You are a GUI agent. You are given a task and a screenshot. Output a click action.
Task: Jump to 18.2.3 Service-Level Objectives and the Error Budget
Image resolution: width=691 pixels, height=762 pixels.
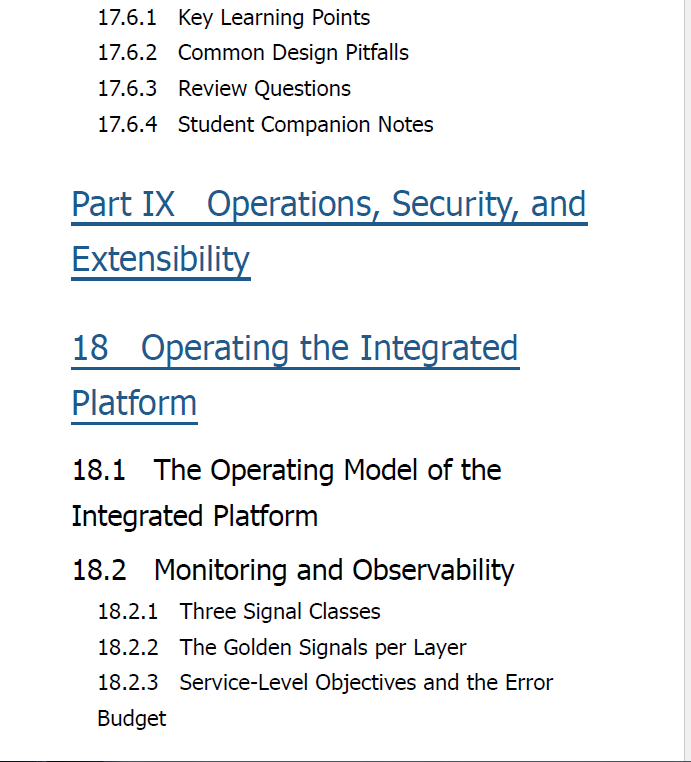325,700
